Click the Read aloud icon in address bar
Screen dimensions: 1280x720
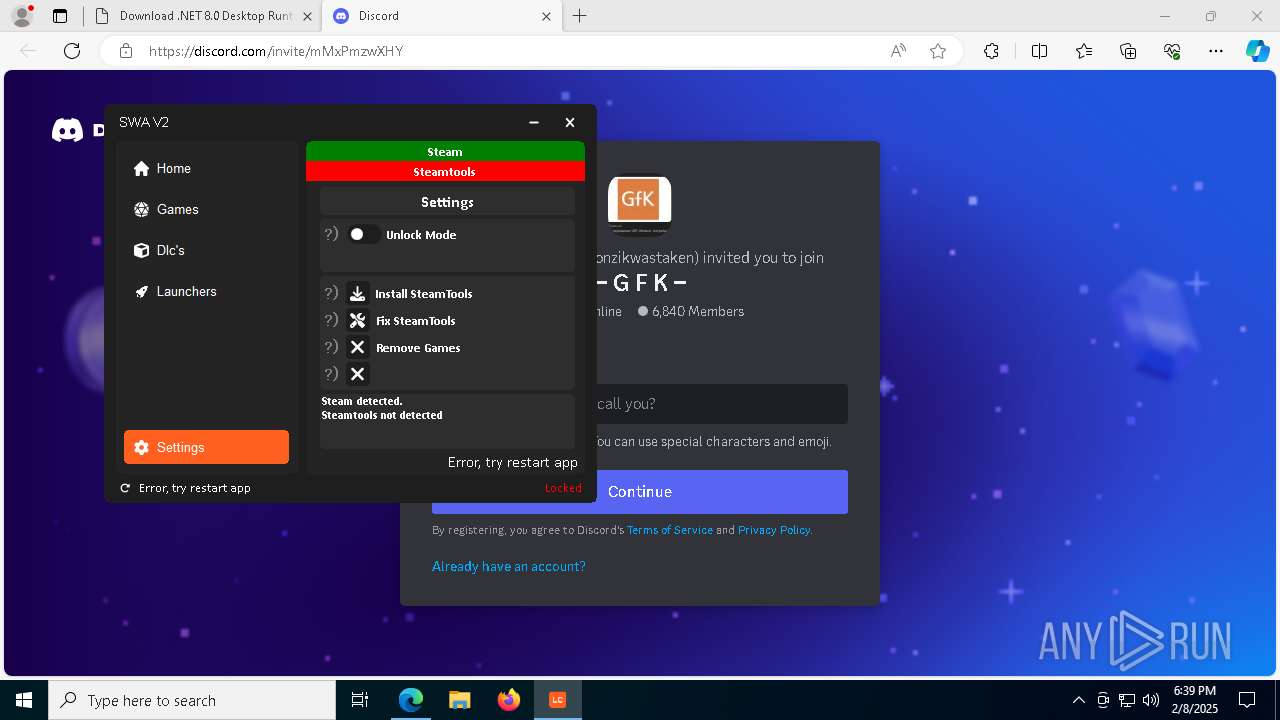pos(898,51)
